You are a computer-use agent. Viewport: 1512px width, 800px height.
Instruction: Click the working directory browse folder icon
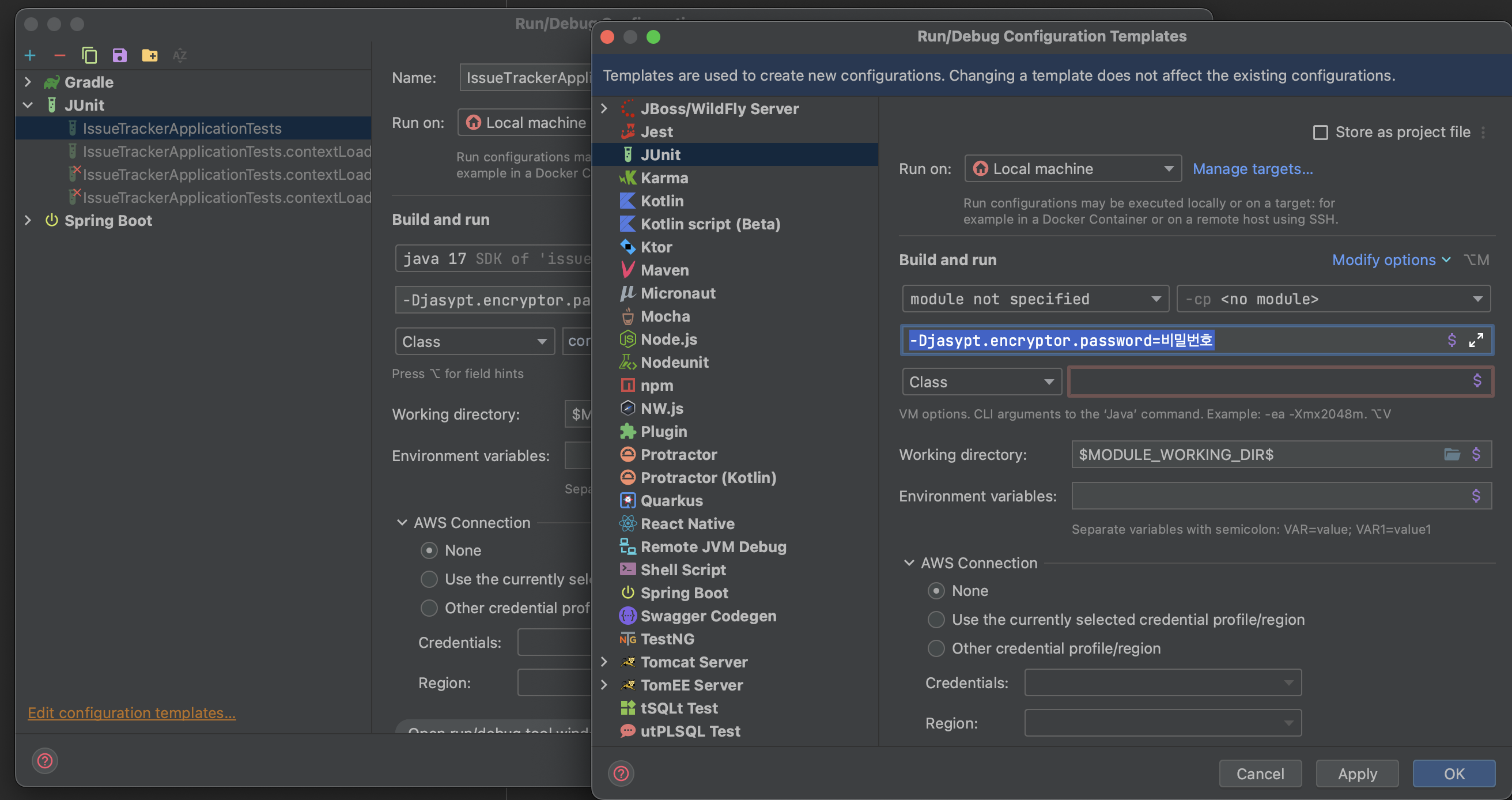[1451, 454]
